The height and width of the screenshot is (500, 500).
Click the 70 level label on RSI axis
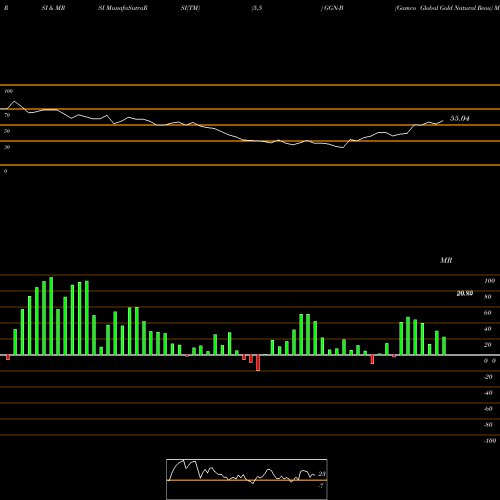7,115
